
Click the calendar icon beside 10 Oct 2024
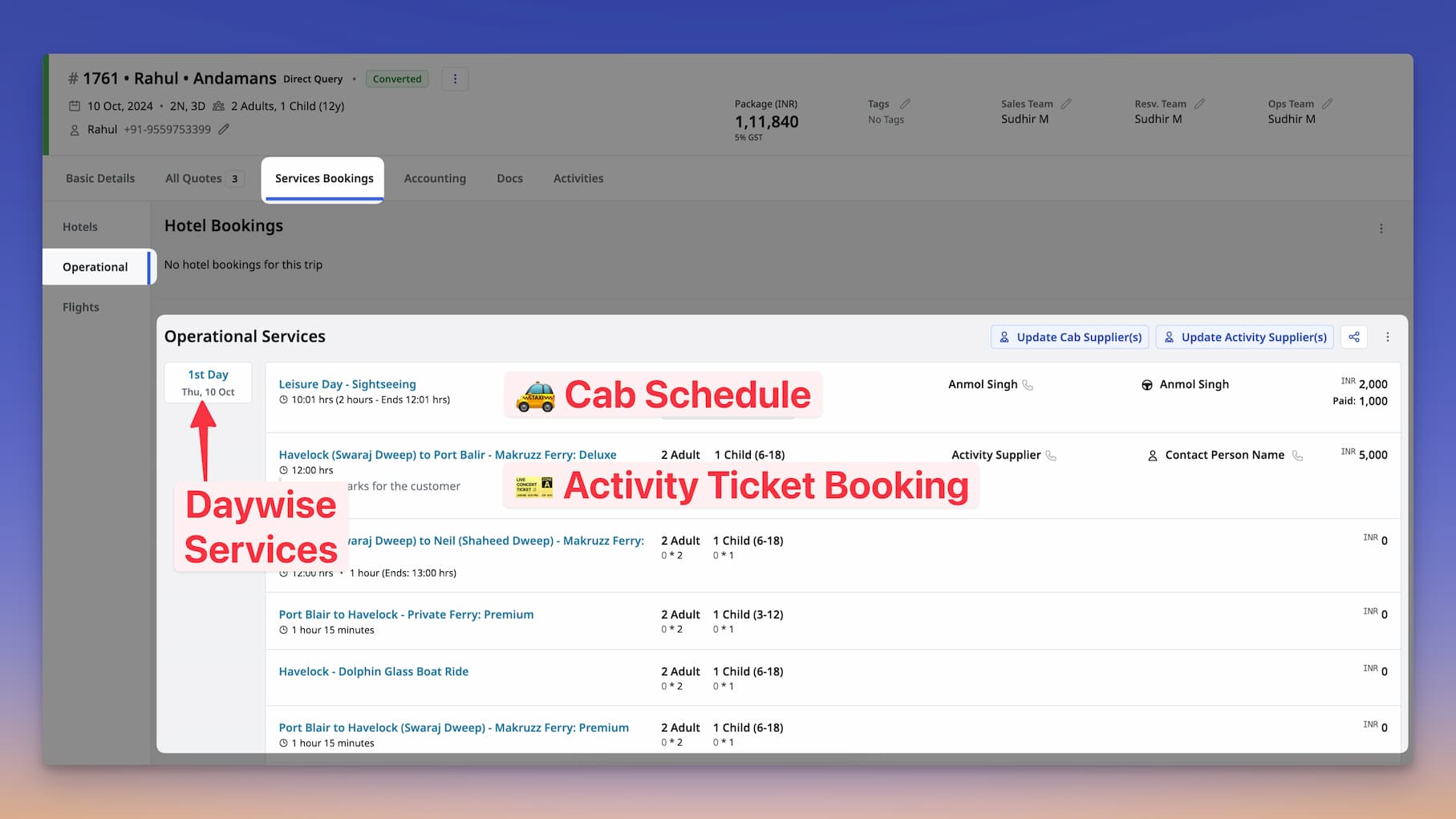tap(74, 105)
